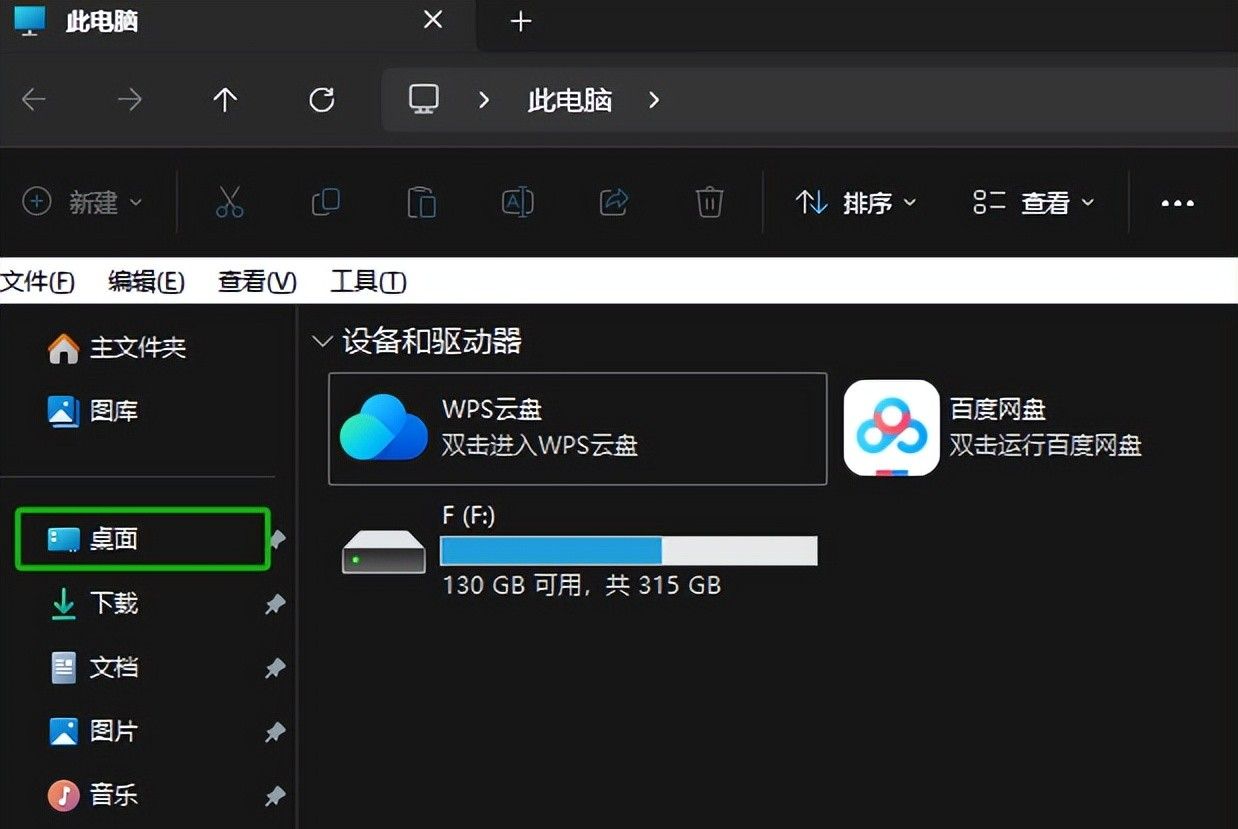Open the 工具(T) menu
1238x829 pixels.
pyautogui.click(x=367, y=282)
